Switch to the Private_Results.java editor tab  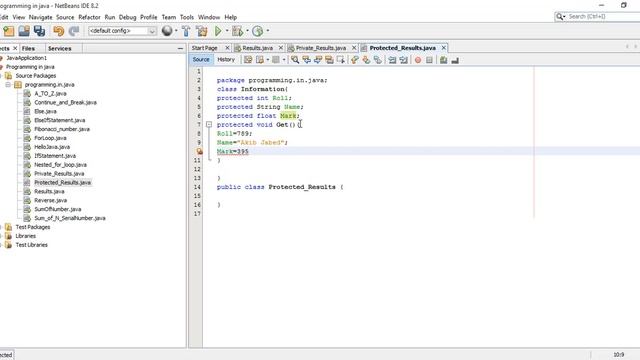click(x=321, y=48)
